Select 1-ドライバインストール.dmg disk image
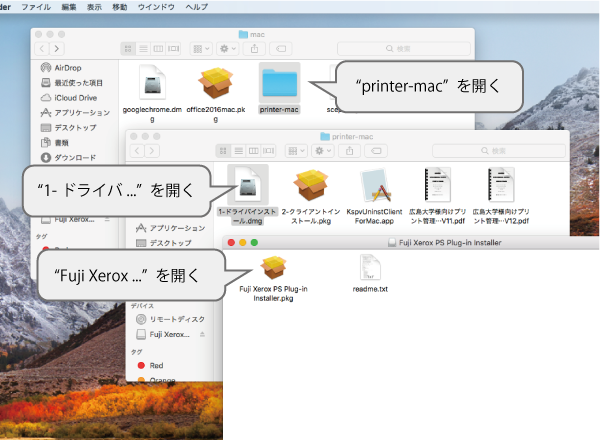Viewport: 600px width, 440px height. click(x=248, y=185)
